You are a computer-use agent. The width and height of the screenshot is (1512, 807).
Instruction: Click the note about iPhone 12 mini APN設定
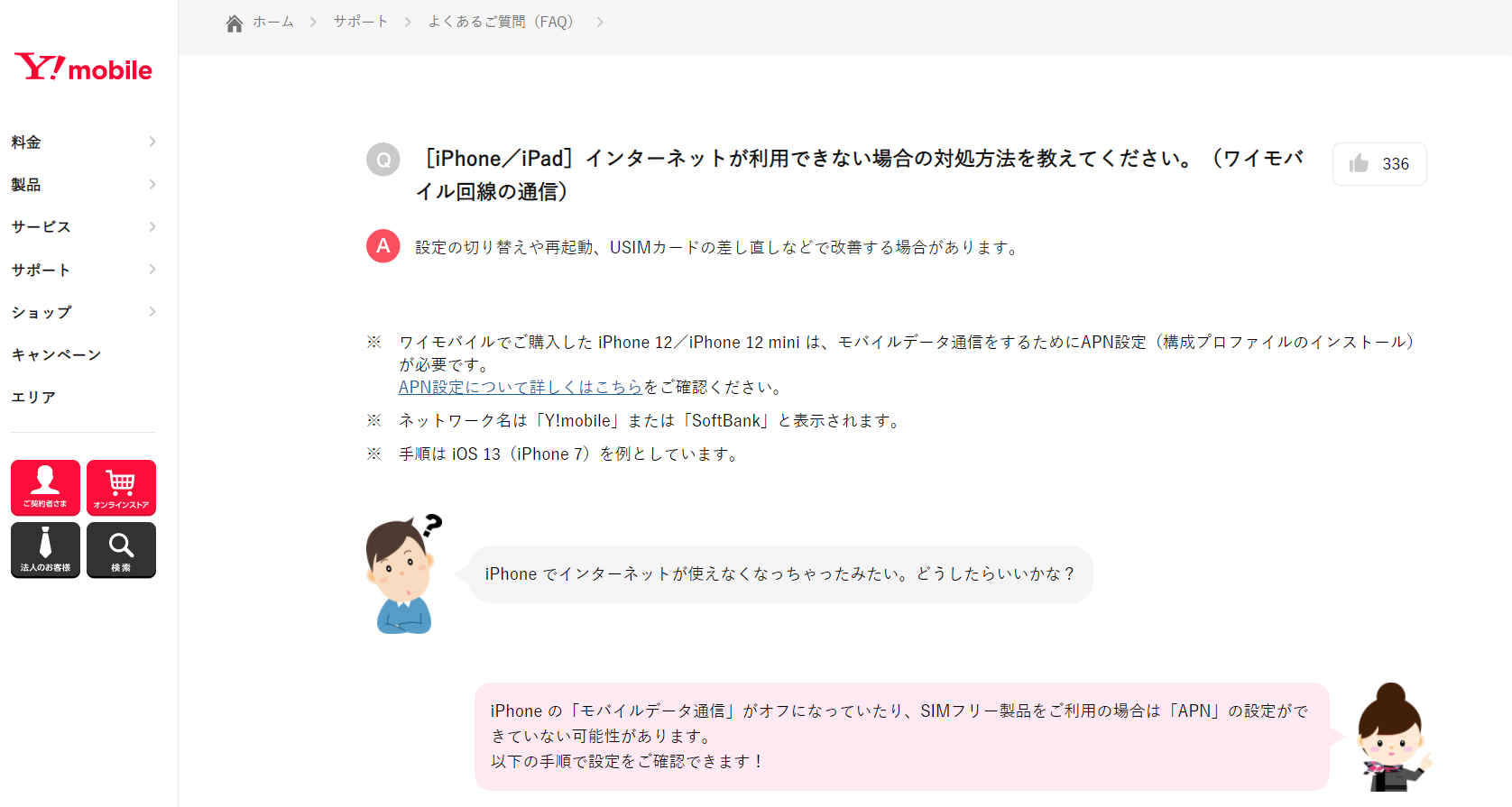pos(908,353)
